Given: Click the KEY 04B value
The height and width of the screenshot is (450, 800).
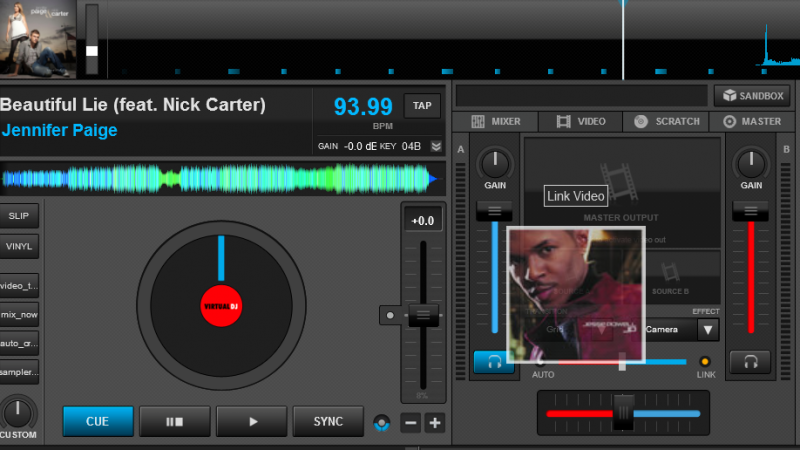Looking at the screenshot, I should click(x=400, y=146).
